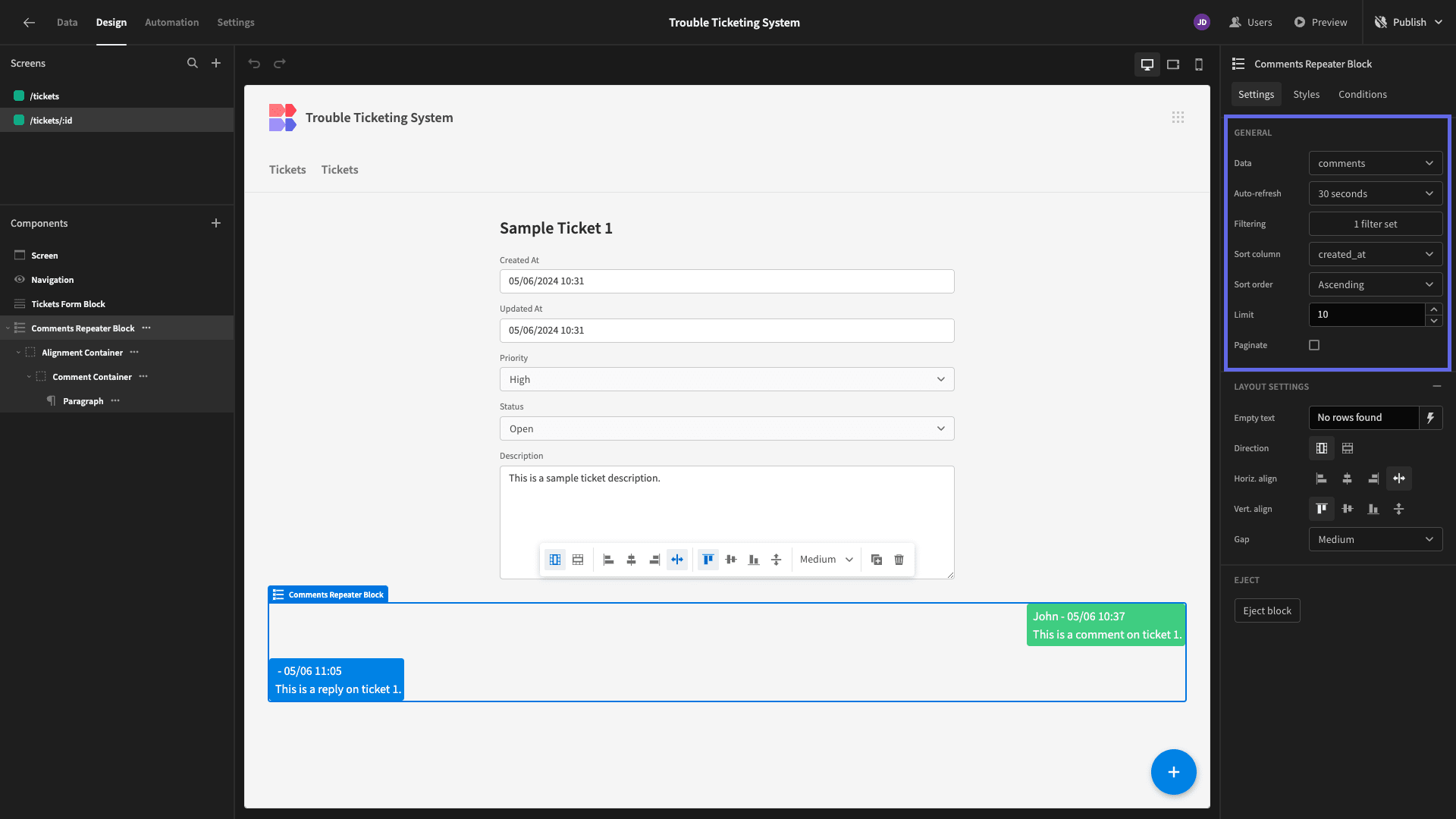
Task: Open the Auto-refresh dropdown
Action: click(1376, 193)
